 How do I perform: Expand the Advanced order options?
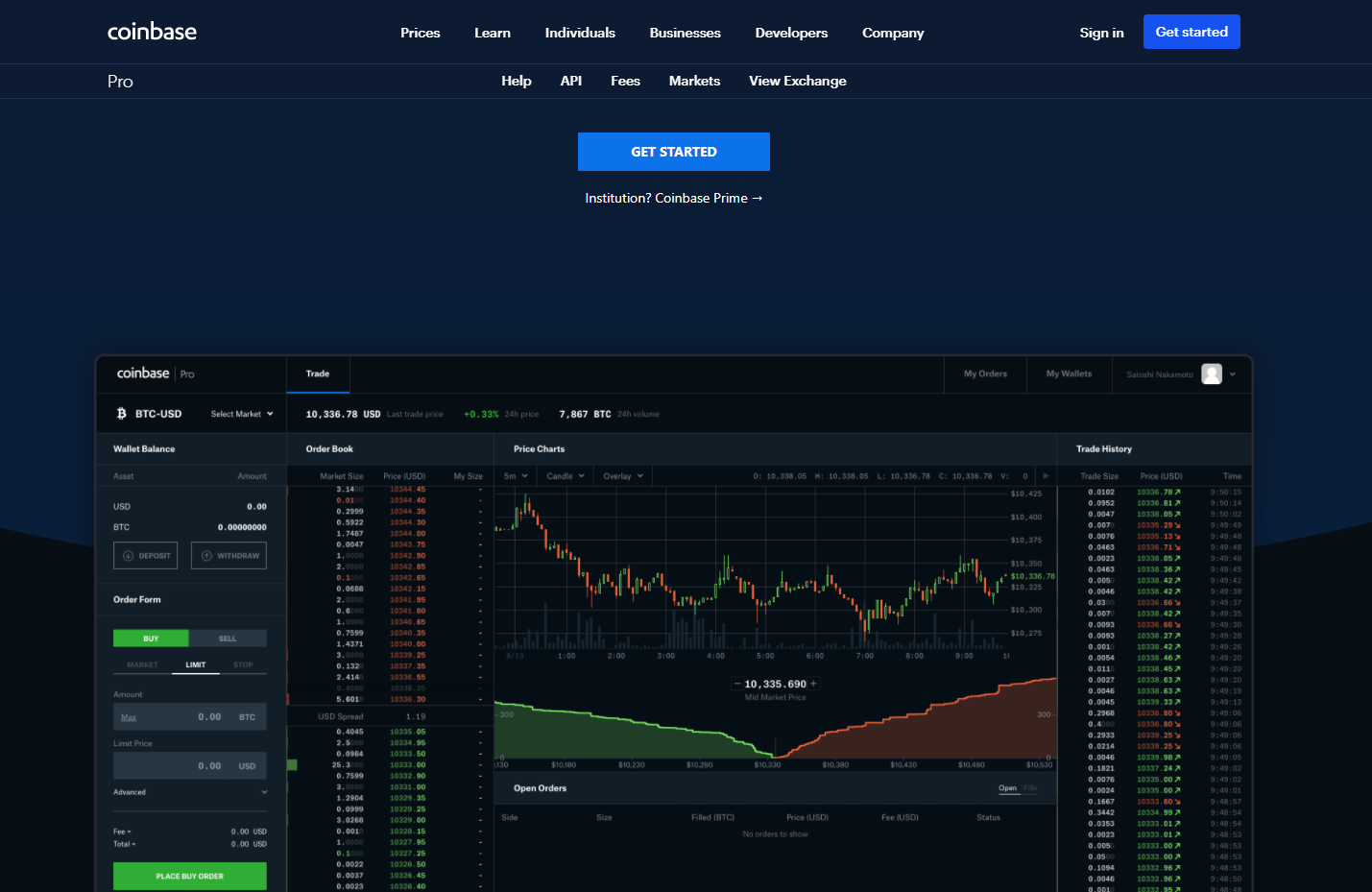(x=190, y=792)
